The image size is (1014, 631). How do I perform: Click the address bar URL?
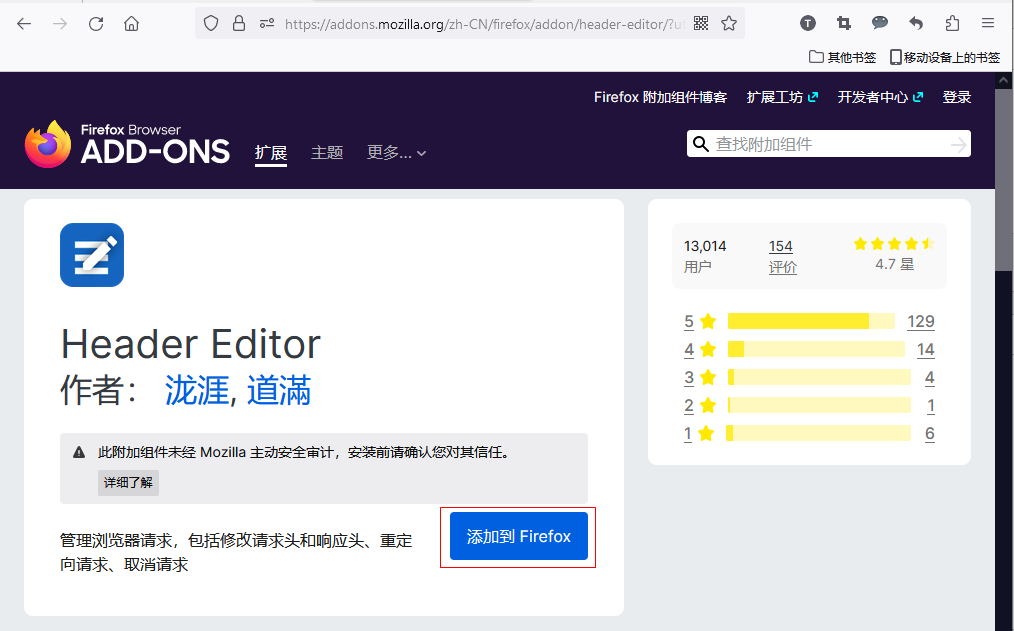pos(485,24)
